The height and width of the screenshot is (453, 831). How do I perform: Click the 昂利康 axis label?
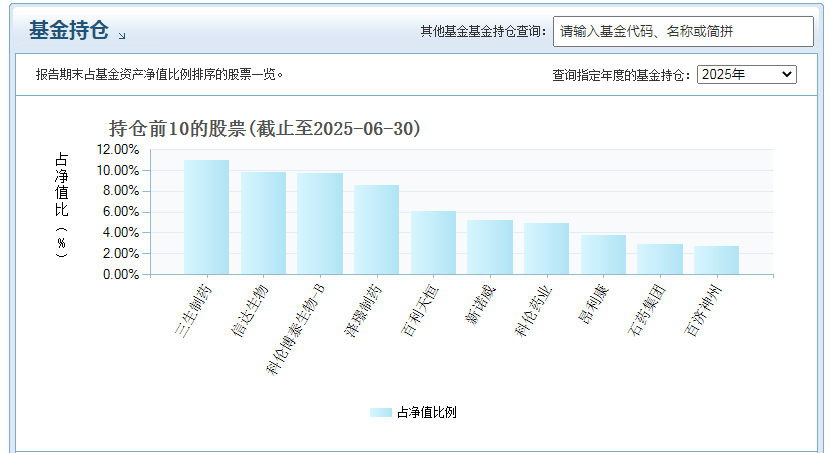pos(594,305)
